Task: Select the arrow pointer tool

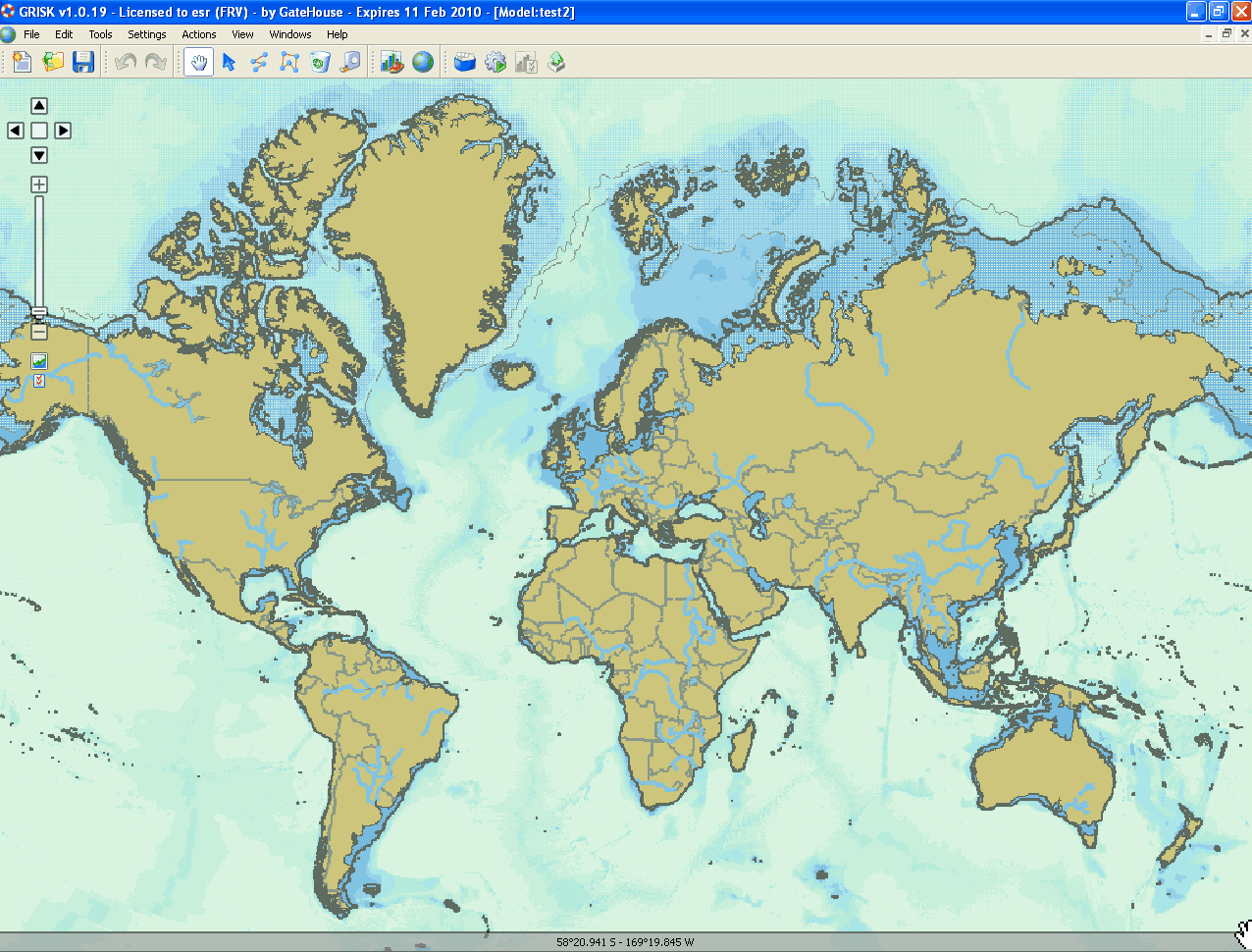Action: pos(229,63)
